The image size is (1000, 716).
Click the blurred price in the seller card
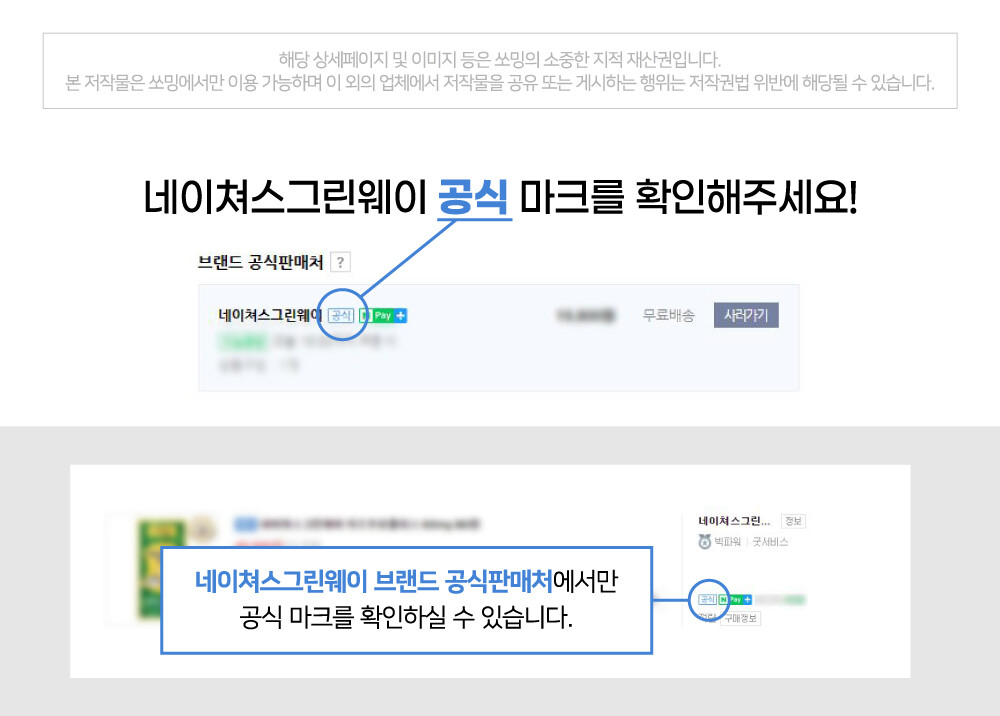(x=584, y=316)
